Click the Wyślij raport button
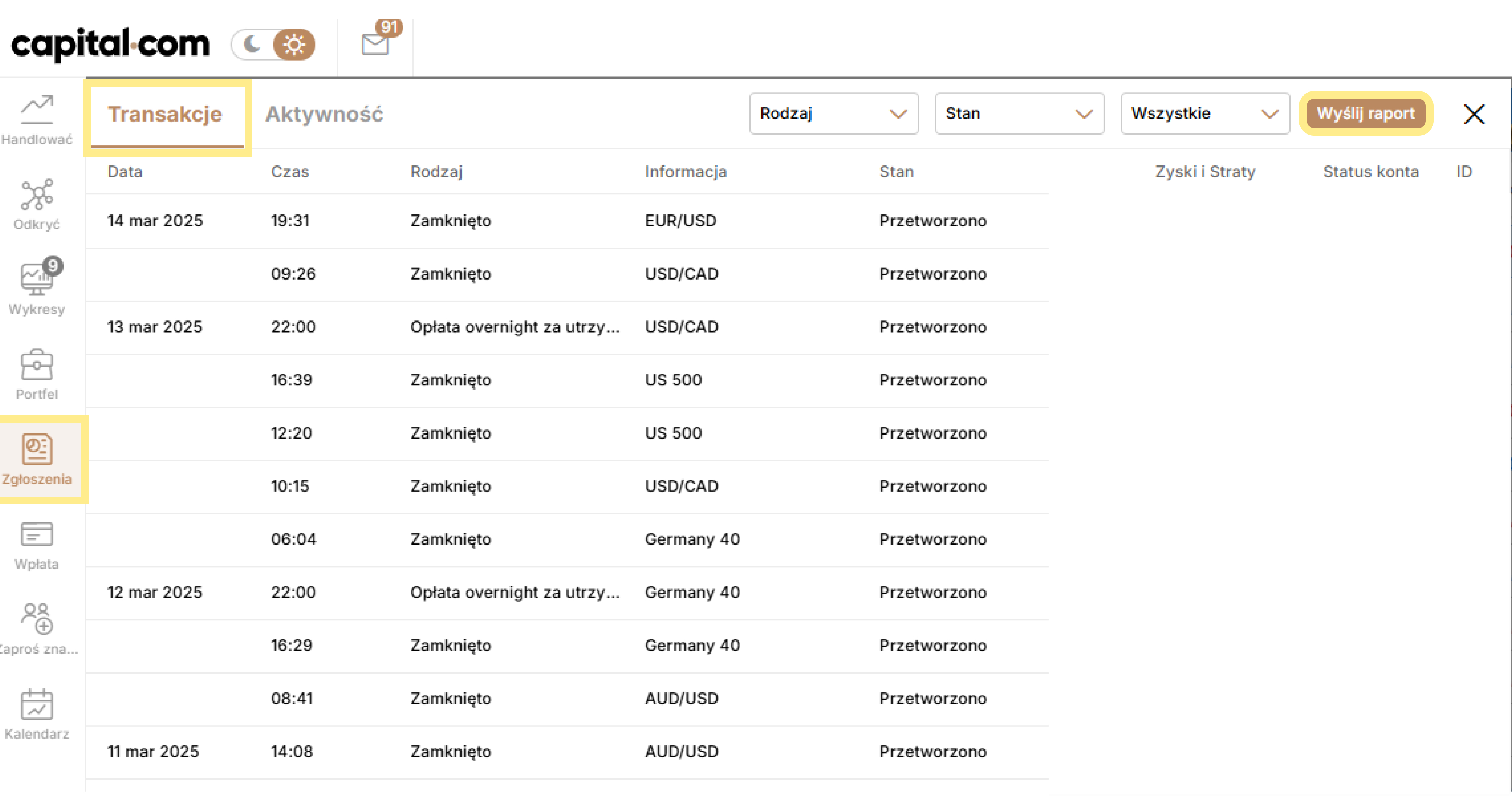The width and height of the screenshot is (1512, 797). pyautogui.click(x=1365, y=113)
